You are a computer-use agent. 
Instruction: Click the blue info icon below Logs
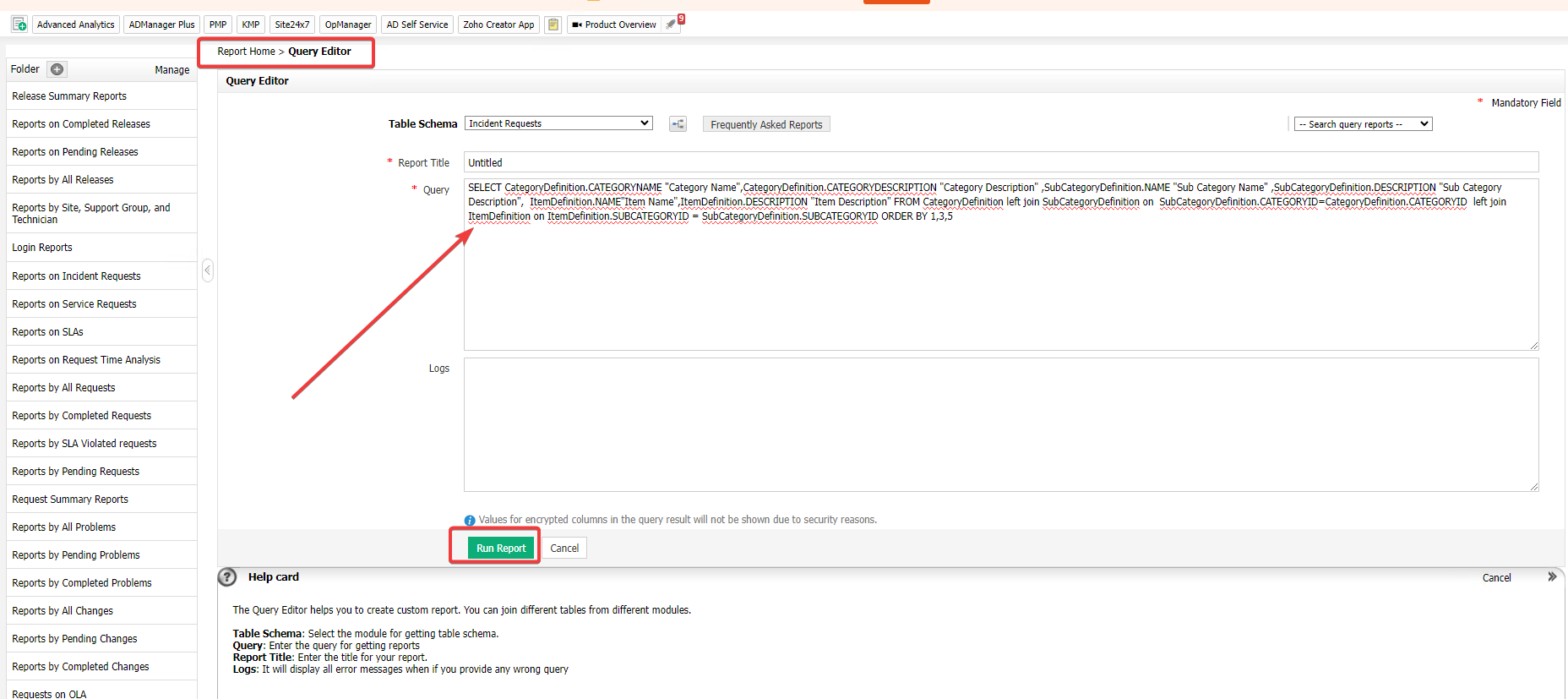tap(470, 521)
